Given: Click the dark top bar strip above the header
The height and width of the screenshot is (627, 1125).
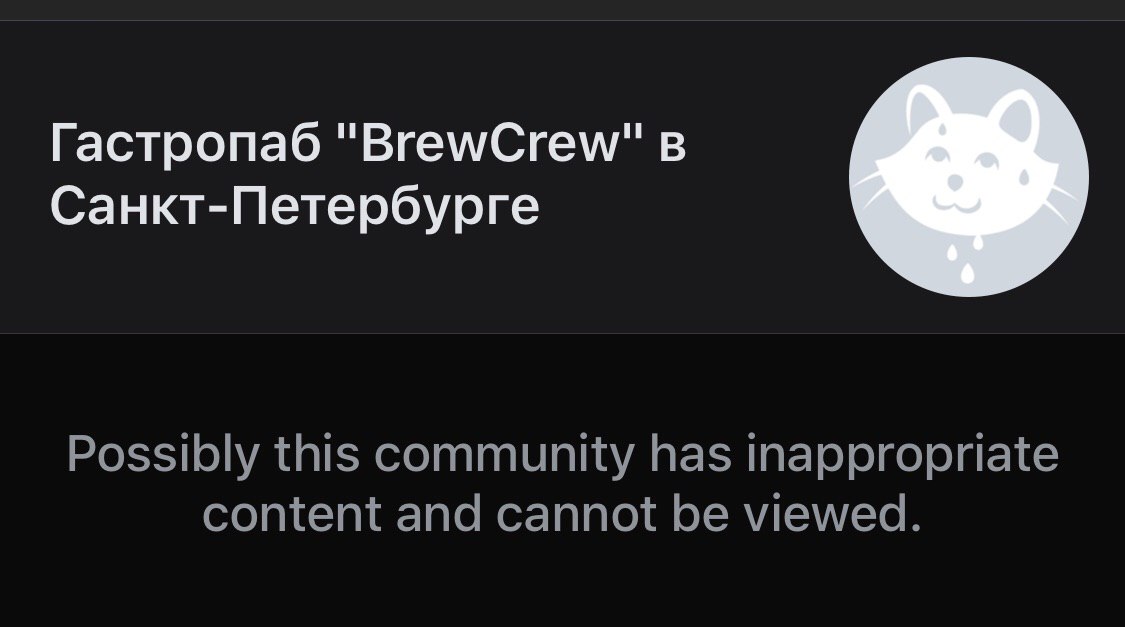Looking at the screenshot, I should [x=562, y=10].
